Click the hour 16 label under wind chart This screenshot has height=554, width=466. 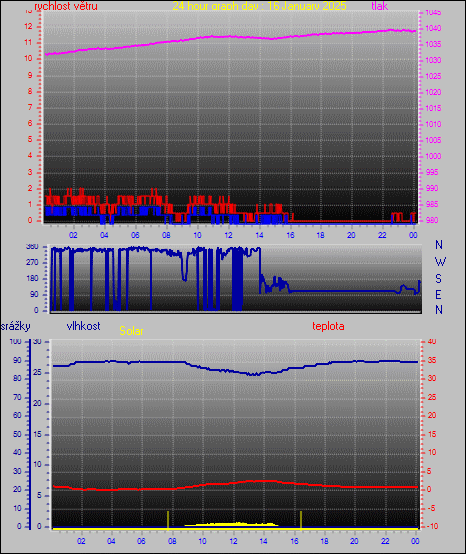coord(290,235)
